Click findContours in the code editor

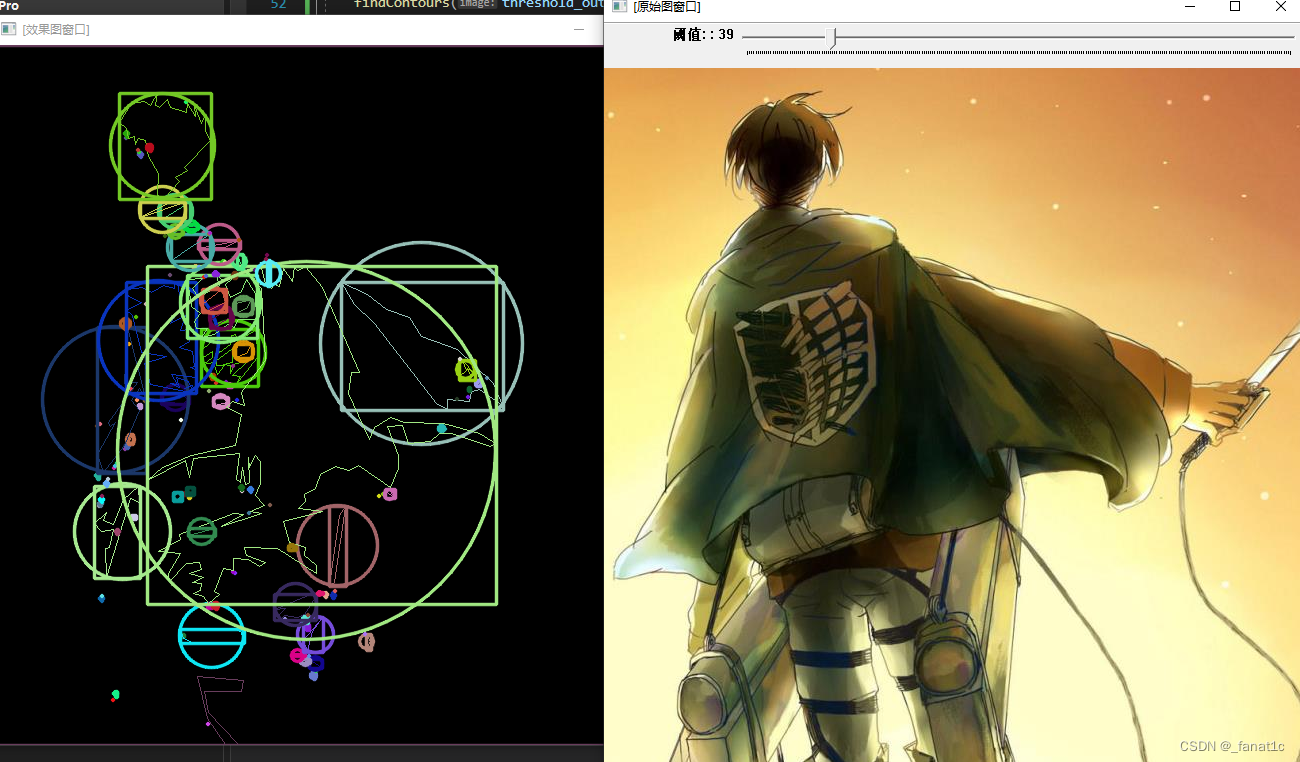pyautogui.click(x=400, y=5)
